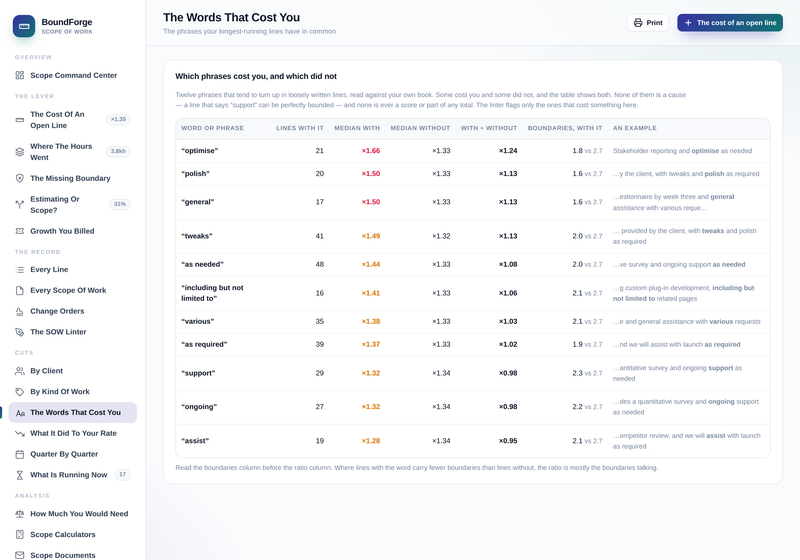Go to The Missing Boundary
This screenshot has height=560, width=800.
pyautogui.click(x=72, y=178)
